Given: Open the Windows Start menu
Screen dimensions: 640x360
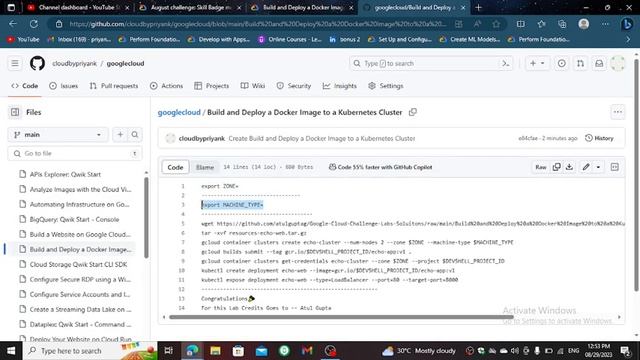Looking at the screenshot, I should [x=11, y=351].
